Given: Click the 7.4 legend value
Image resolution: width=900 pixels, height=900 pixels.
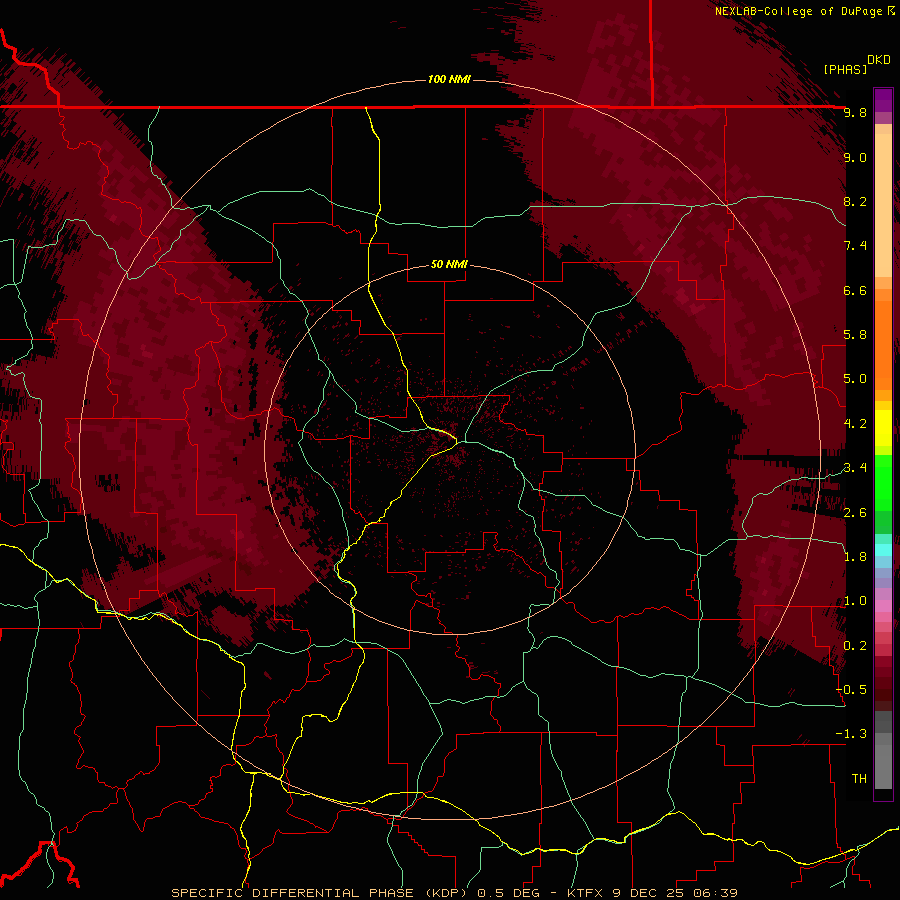Looking at the screenshot, I should [855, 246].
